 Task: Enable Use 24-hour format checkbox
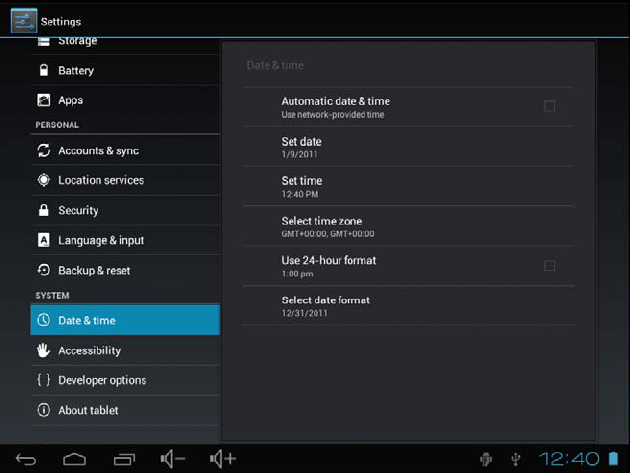(549, 266)
